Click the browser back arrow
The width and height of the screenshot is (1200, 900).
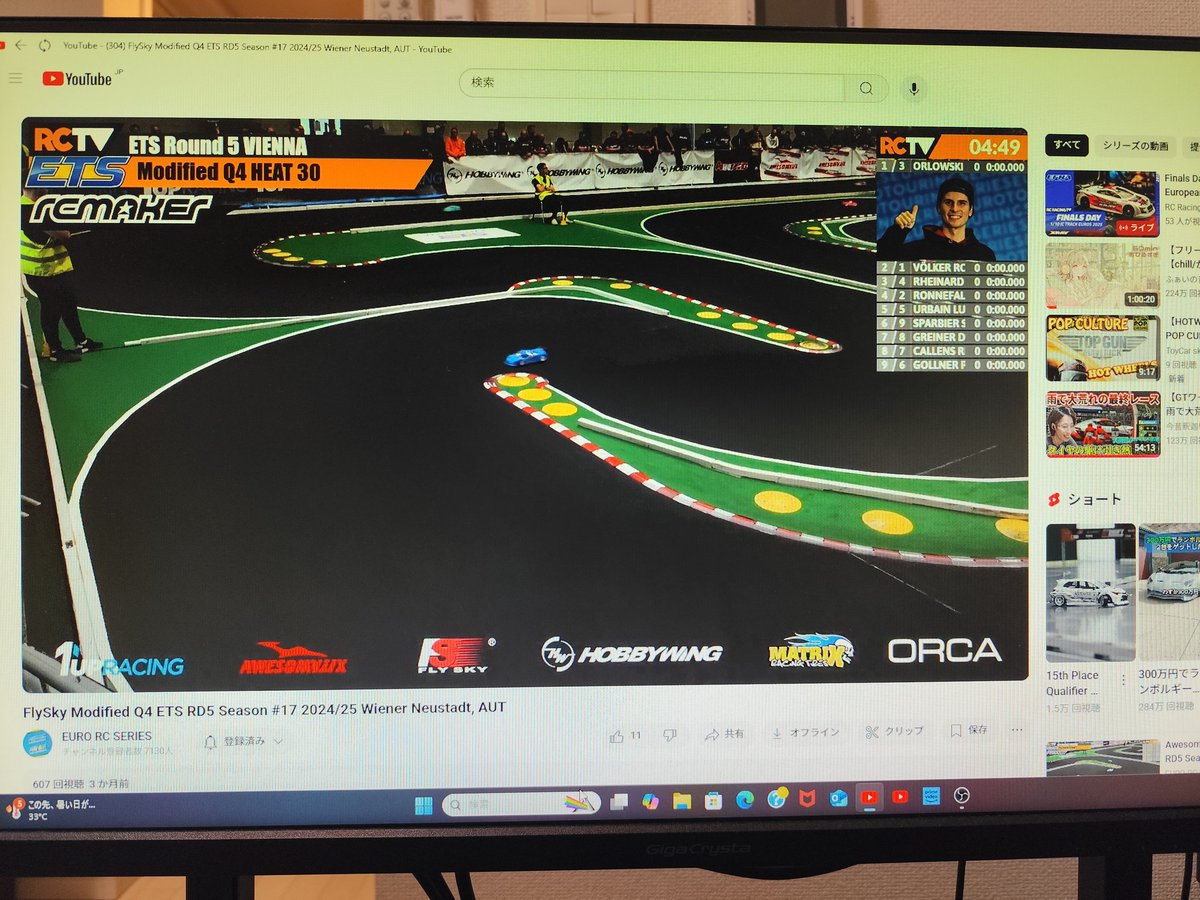[x=21, y=45]
